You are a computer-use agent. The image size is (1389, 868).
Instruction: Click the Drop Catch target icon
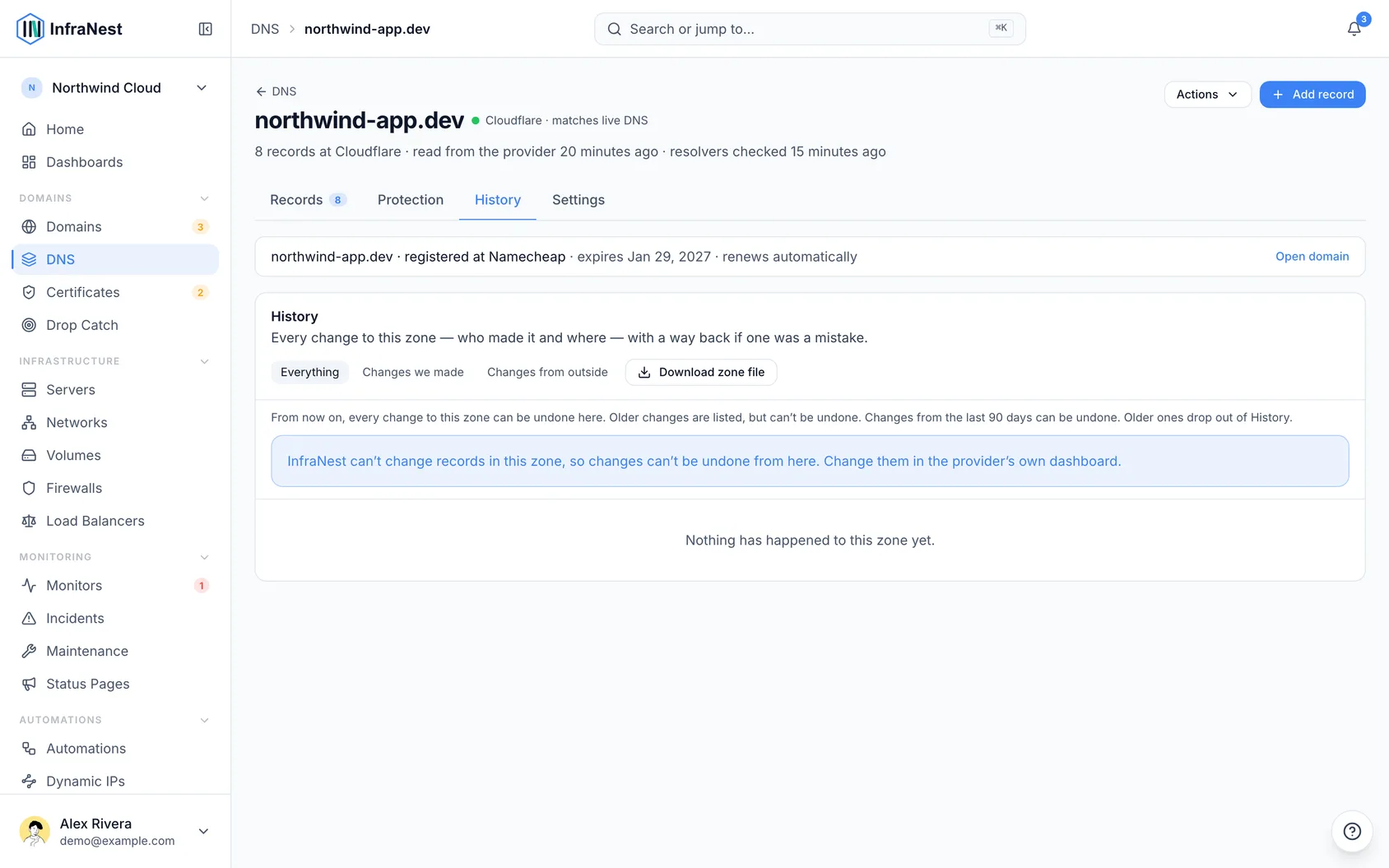coord(29,325)
